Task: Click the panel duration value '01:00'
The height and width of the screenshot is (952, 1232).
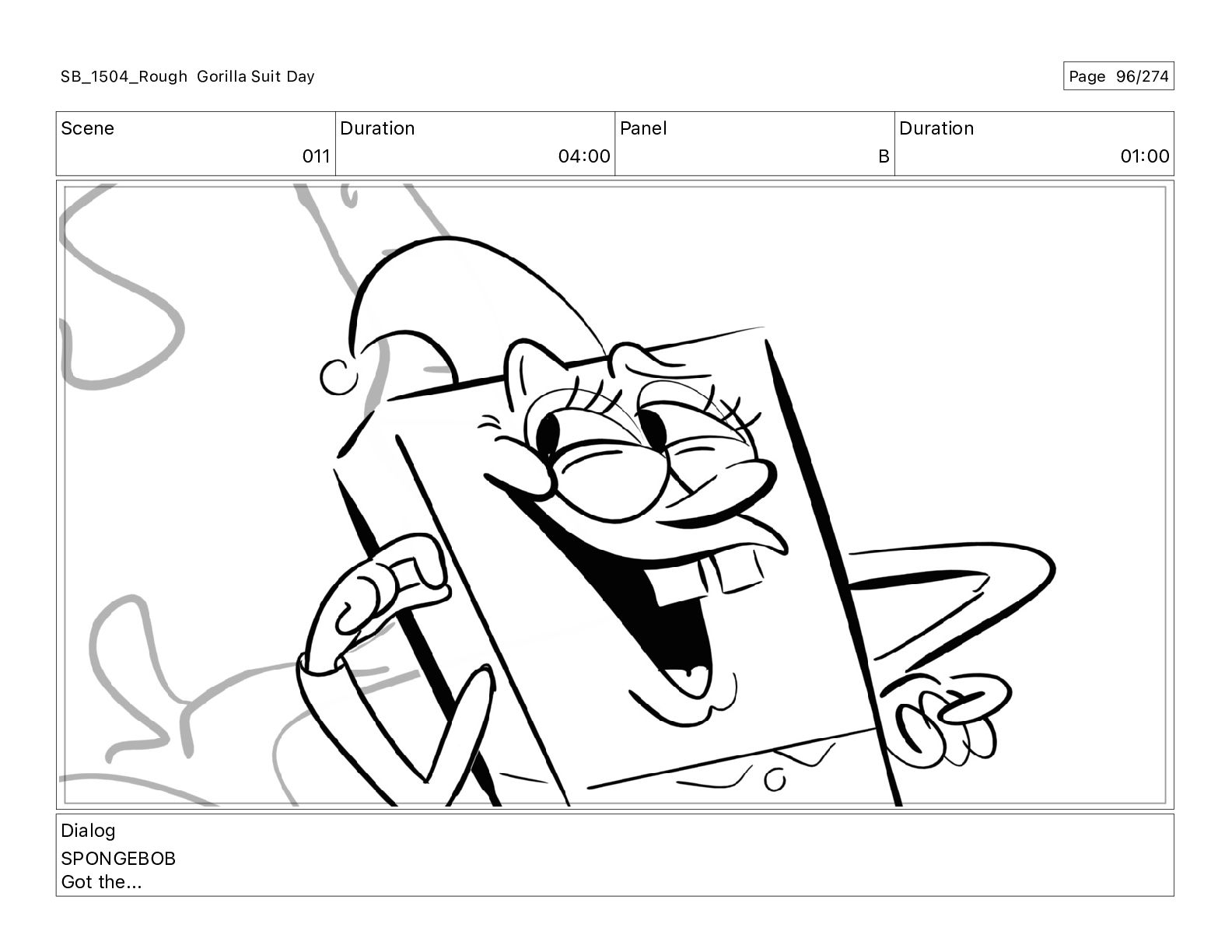Action: point(1144,156)
